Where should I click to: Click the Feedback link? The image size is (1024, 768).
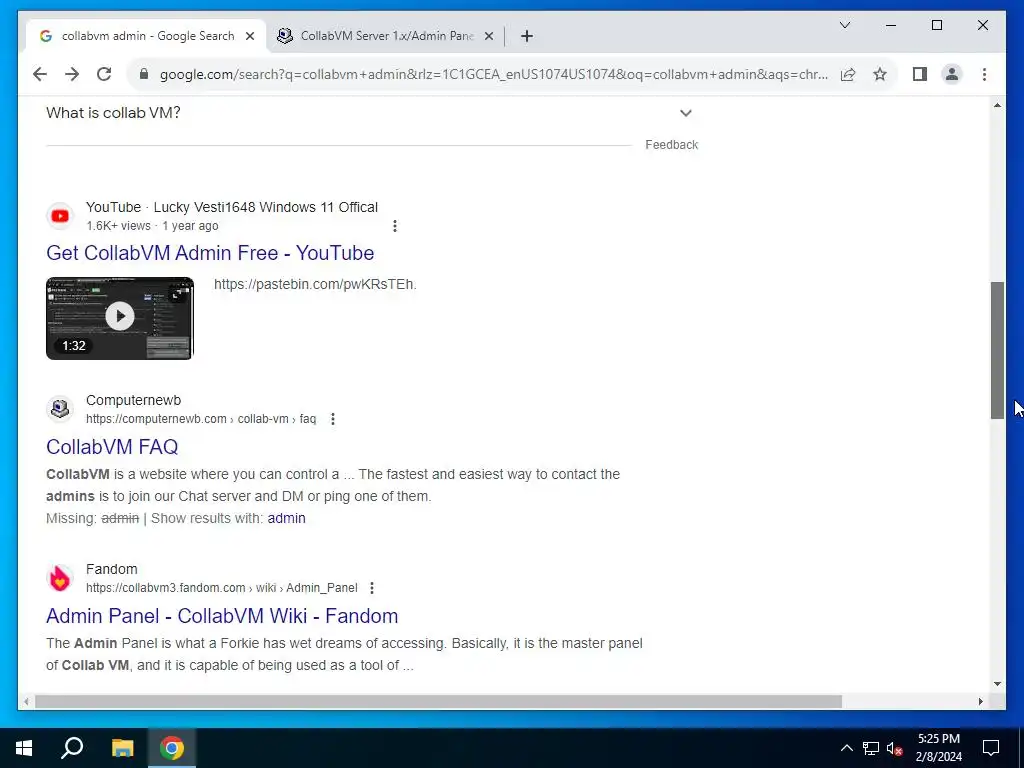[x=671, y=145]
